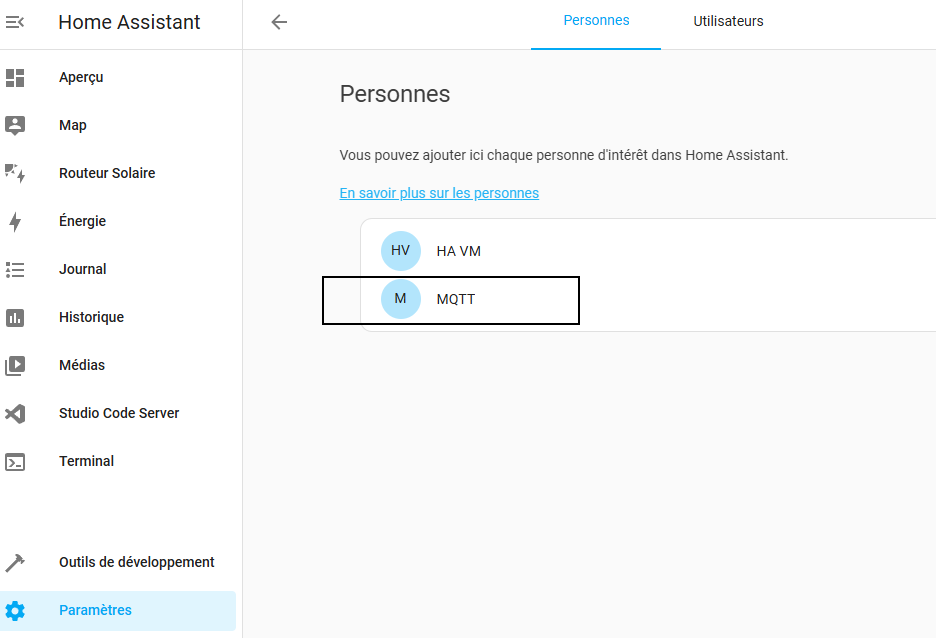Viewport: 936px width, 638px height.
Task: Select the Personnes tab
Action: tap(596, 21)
